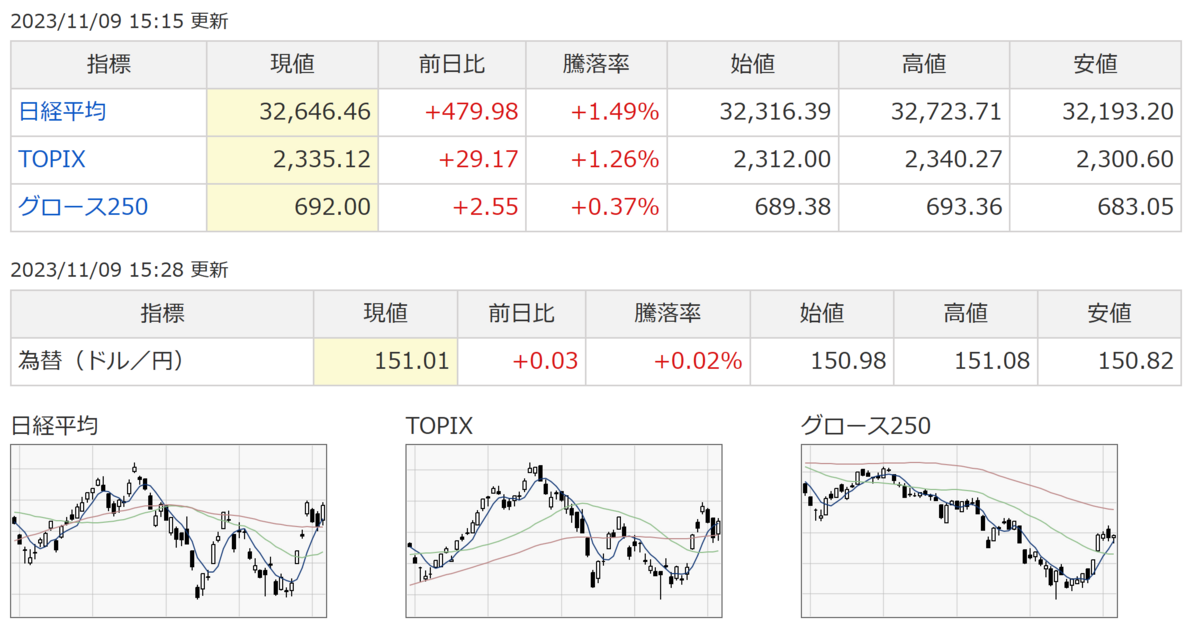1200x626 pixels.
Task: Select the 日経平均 current value 32,646.46
Action: [315, 112]
